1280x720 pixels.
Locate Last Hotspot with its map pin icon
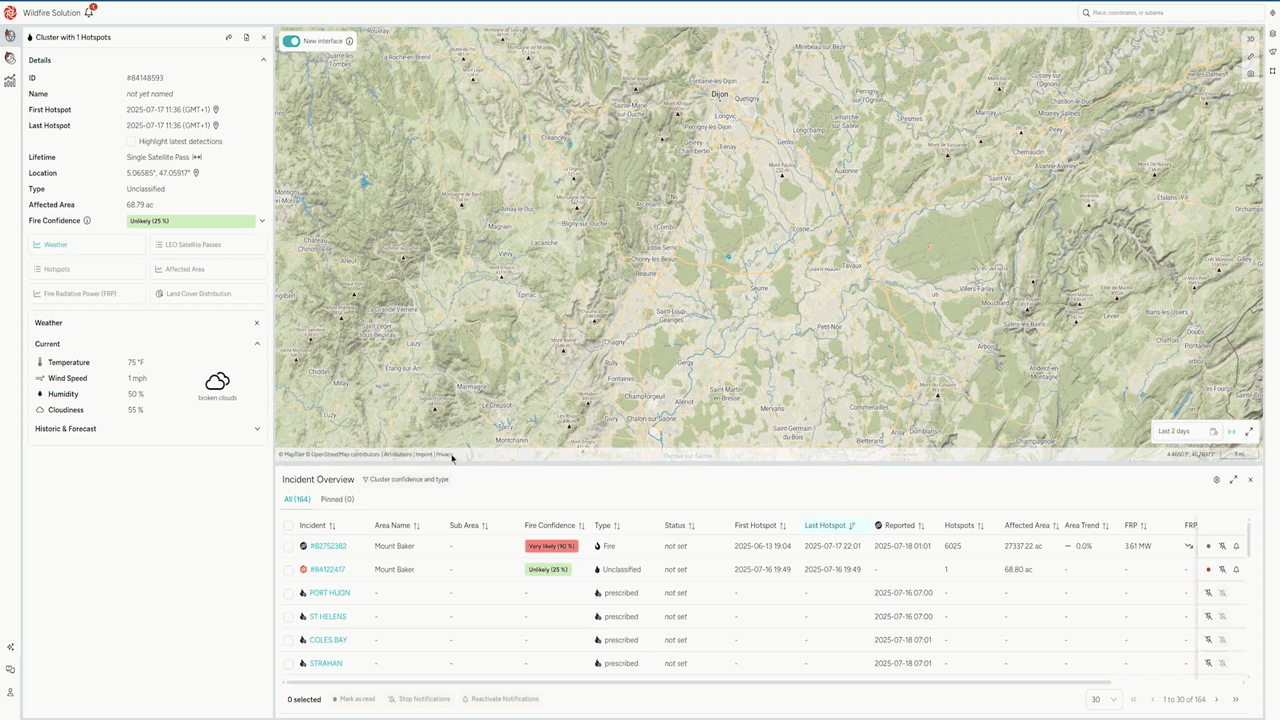[216, 126]
